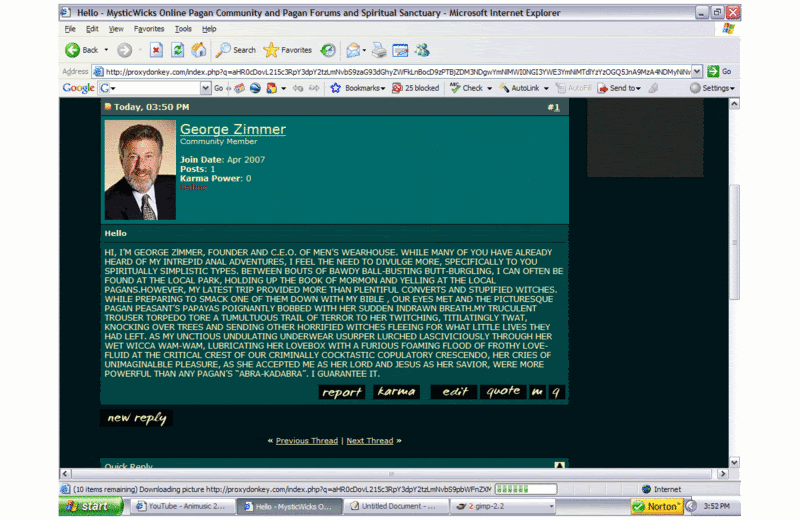800x520 pixels.
Task: Open the History icon
Action: (x=328, y=50)
